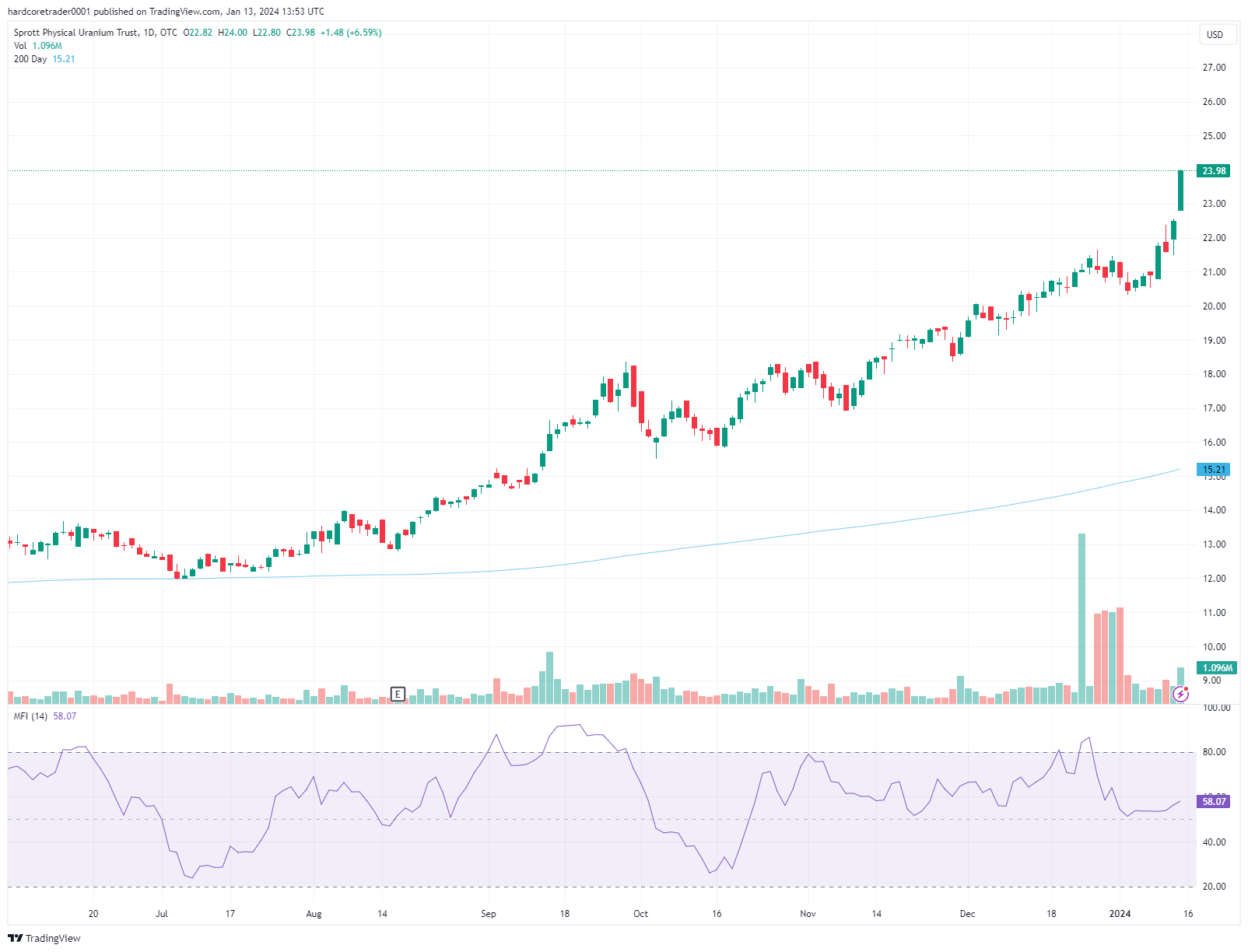Click the purple lightning bolt icon
The image size is (1248, 952).
click(x=1180, y=694)
